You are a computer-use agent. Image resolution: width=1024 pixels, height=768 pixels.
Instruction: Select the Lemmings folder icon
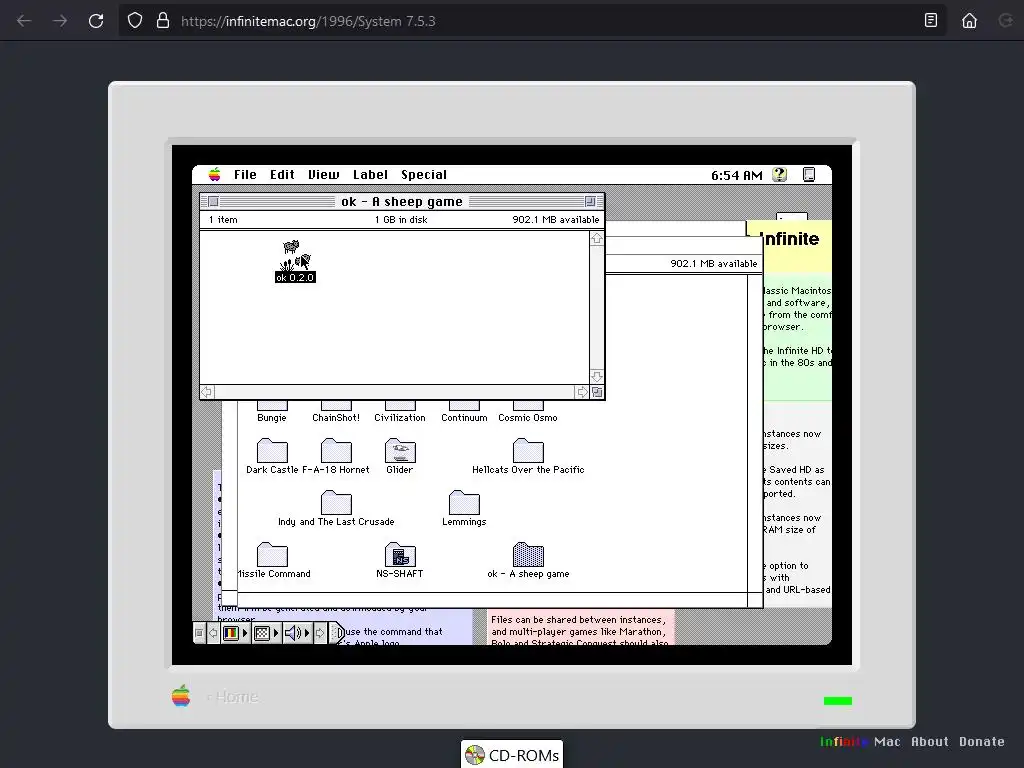(x=464, y=503)
